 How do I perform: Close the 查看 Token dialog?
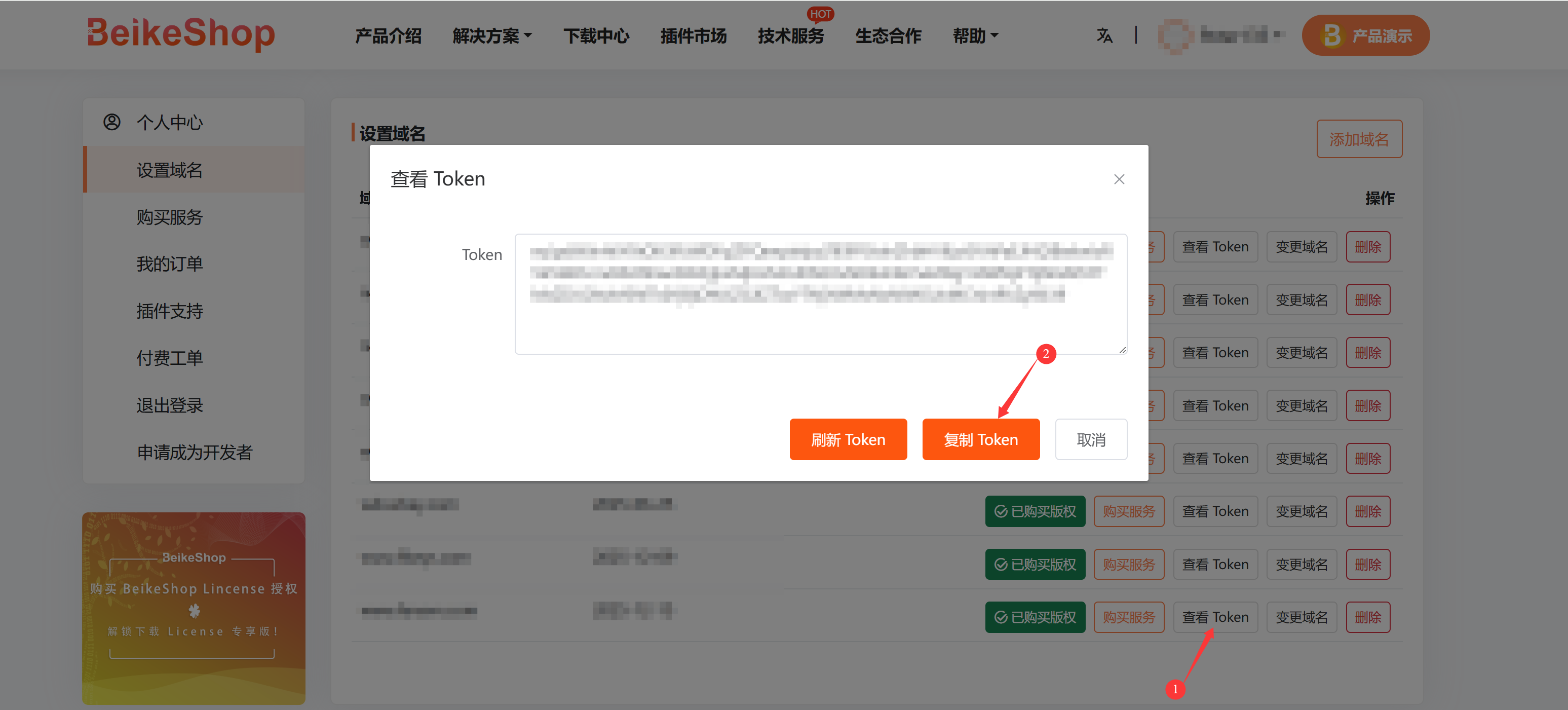(1119, 179)
